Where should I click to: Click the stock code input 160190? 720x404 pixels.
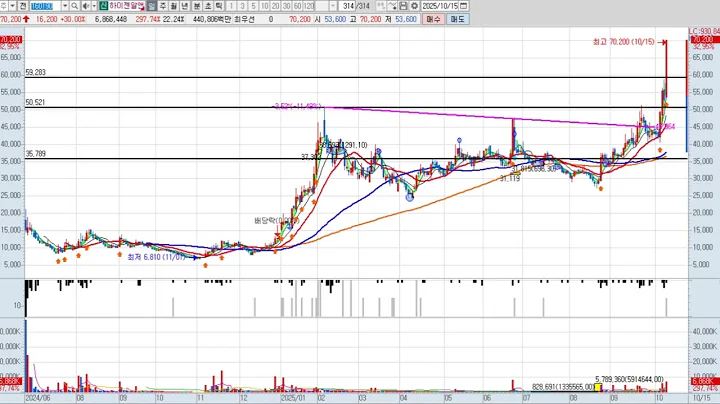click(45, 6)
